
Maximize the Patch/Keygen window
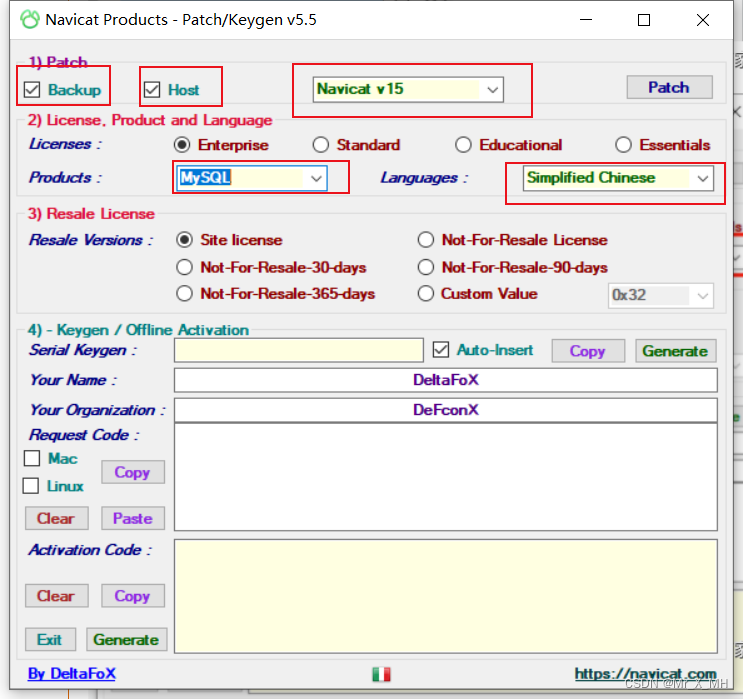click(x=643, y=20)
